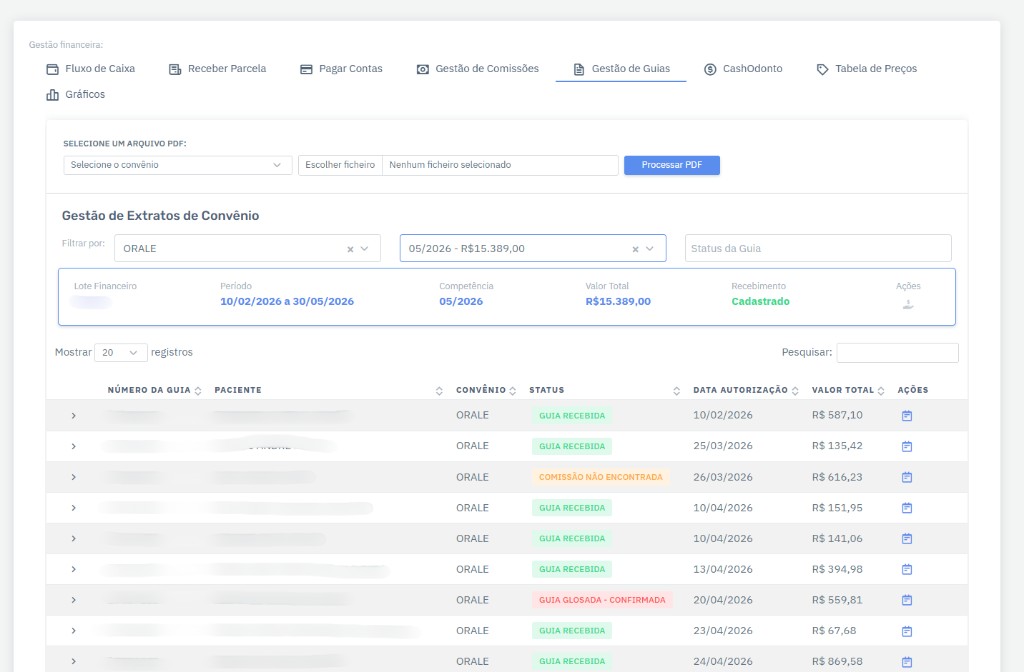Expand the row with R$ 141,06

click(74, 539)
